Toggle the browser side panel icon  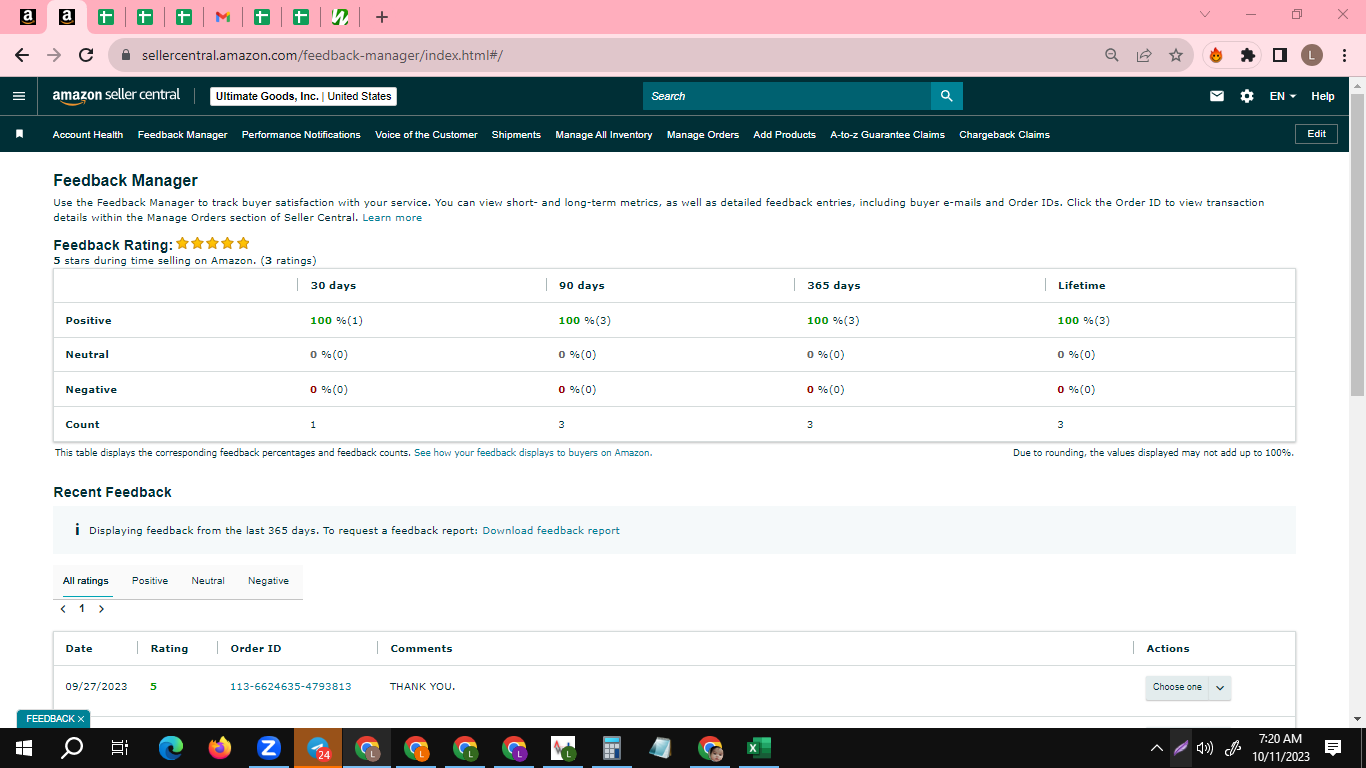1280,55
